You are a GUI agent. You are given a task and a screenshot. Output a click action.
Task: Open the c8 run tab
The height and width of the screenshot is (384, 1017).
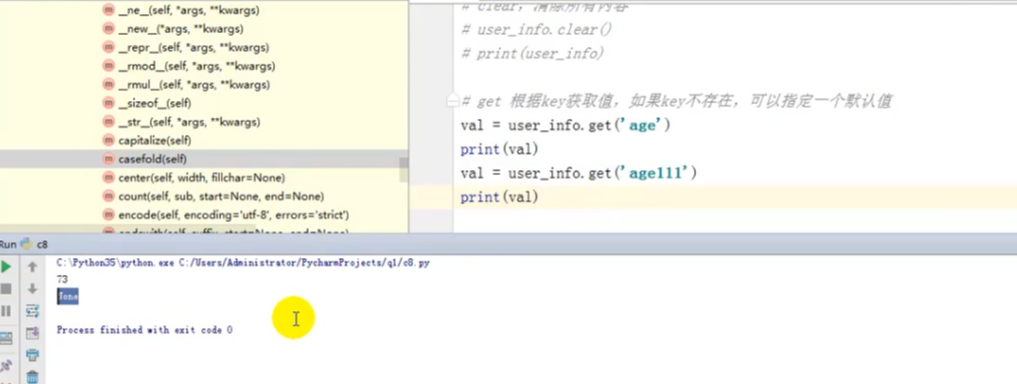[42, 245]
